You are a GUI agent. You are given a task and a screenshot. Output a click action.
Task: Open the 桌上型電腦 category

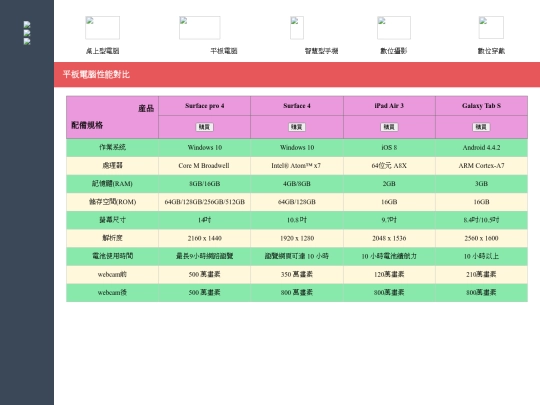(103, 51)
